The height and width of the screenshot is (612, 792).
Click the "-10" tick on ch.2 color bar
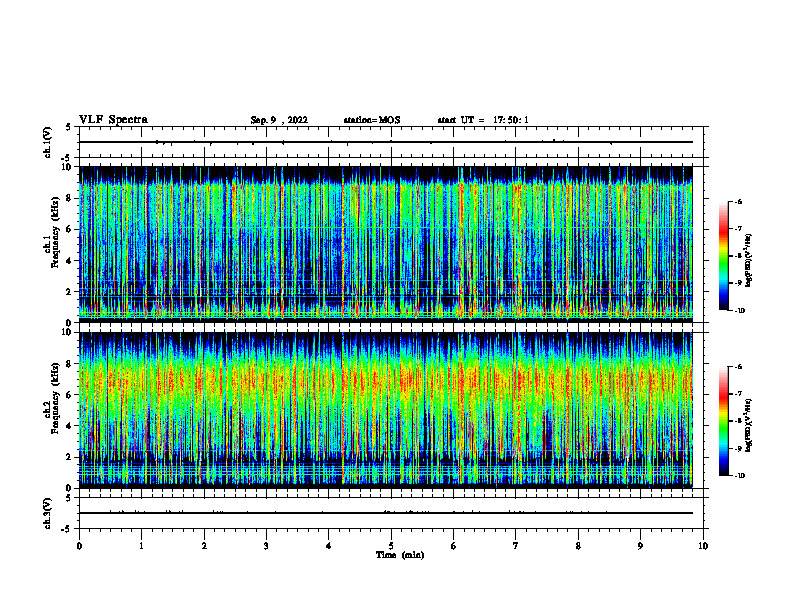(x=739, y=476)
